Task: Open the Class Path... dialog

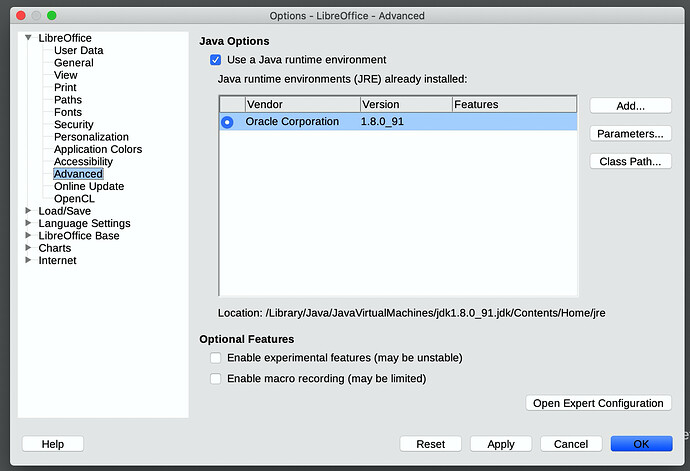Action: 630,161
